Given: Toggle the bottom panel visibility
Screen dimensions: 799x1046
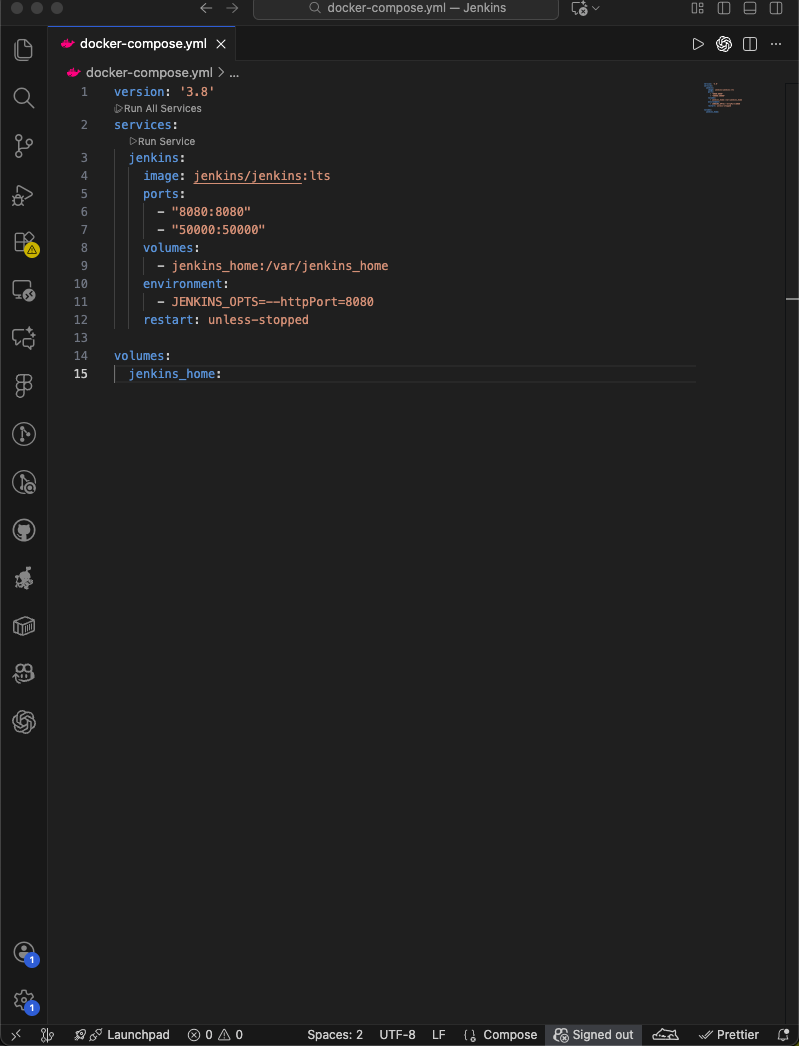Looking at the screenshot, I should coord(750,8).
